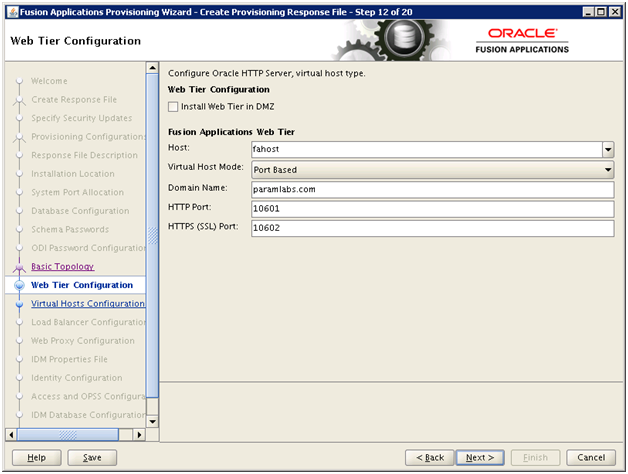Click the Web Proxy Configuration step
This screenshot has width=628, height=474.
click(83, 341)
